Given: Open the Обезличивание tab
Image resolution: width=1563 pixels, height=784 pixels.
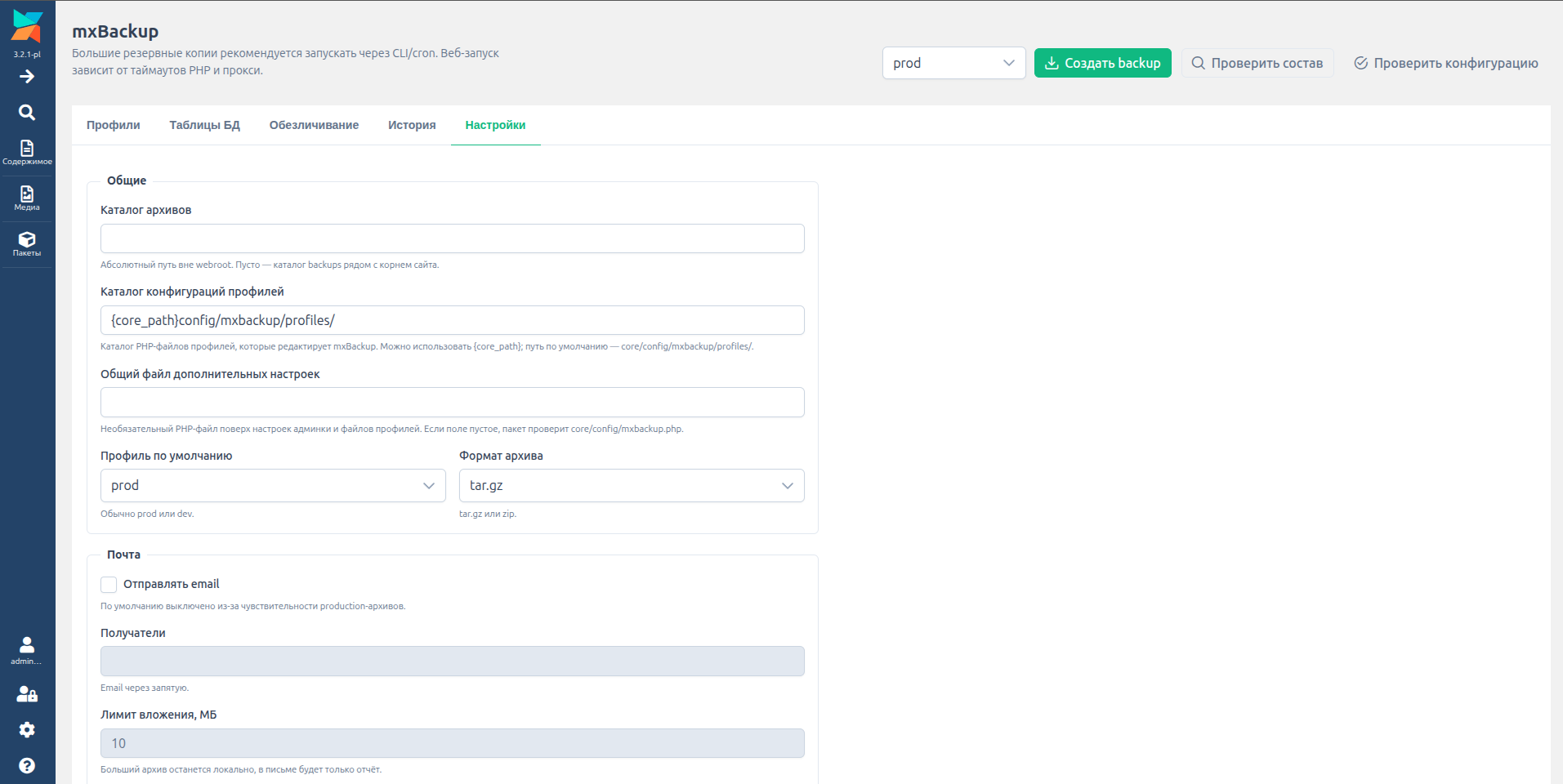Looking at the screenshot, I should click(315, 125).
